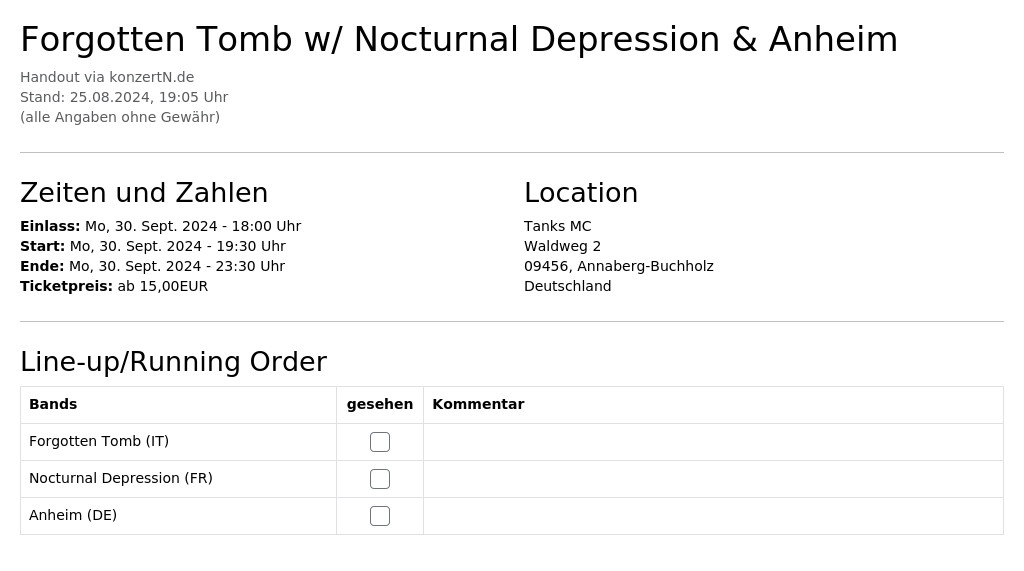
Task: Click the Ticketpreis ab 15,00EUR line
Action: tap(114, 286)
